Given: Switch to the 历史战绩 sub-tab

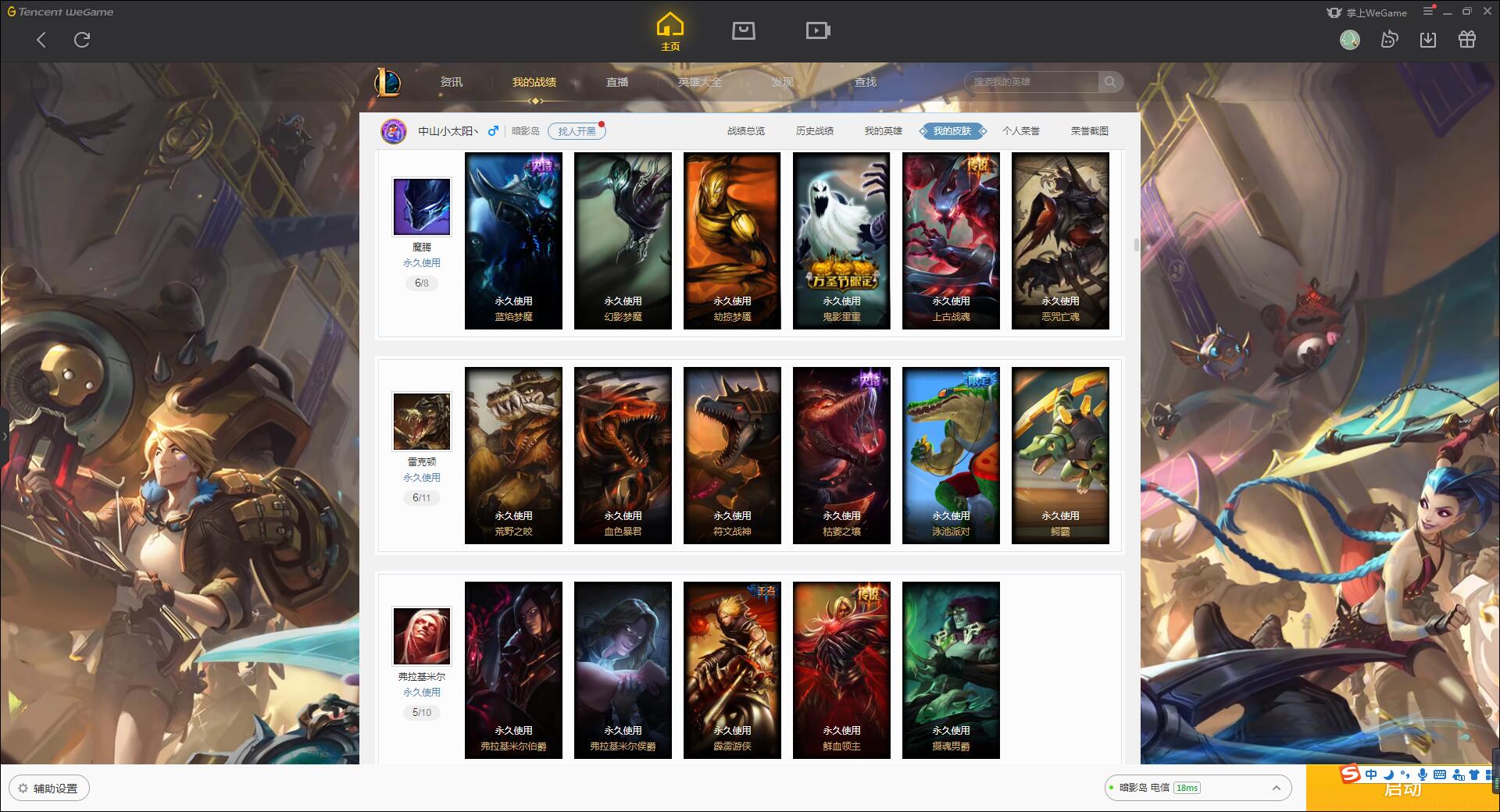Looking at the screenshot, I should (815, 131).
